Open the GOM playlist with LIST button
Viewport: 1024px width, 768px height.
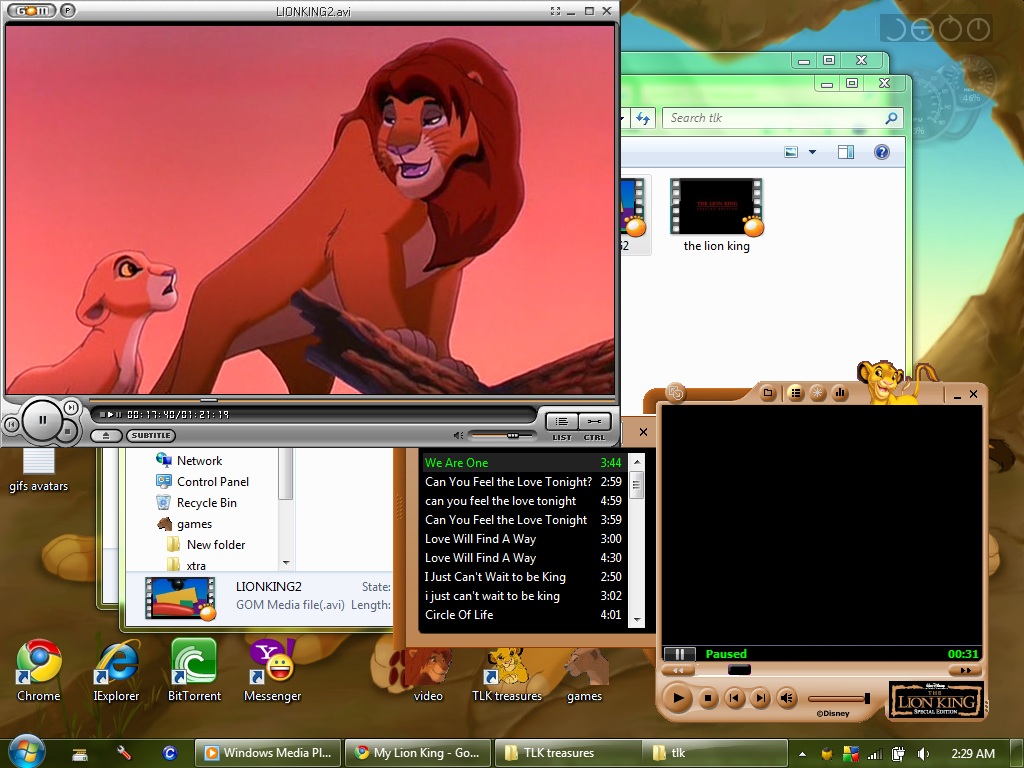[562, 422]
